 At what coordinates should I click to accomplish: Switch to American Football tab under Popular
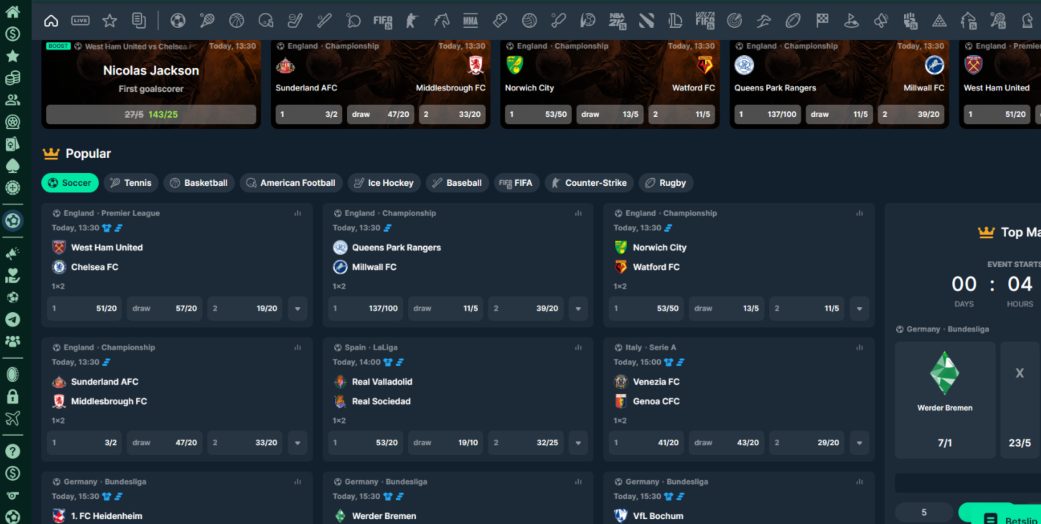(291, 183)
